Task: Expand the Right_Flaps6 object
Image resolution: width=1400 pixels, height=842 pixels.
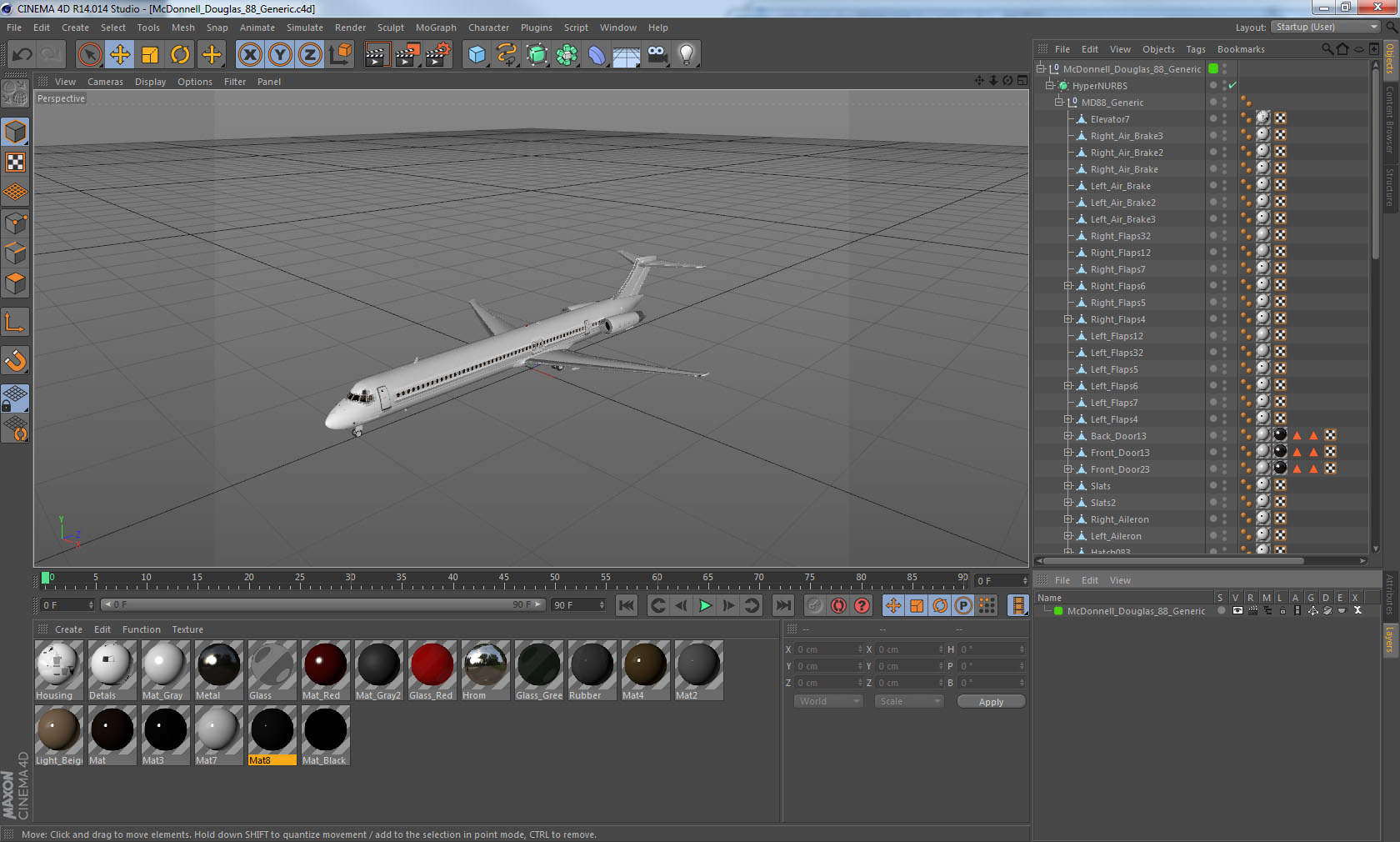Action: point(1068,286)
